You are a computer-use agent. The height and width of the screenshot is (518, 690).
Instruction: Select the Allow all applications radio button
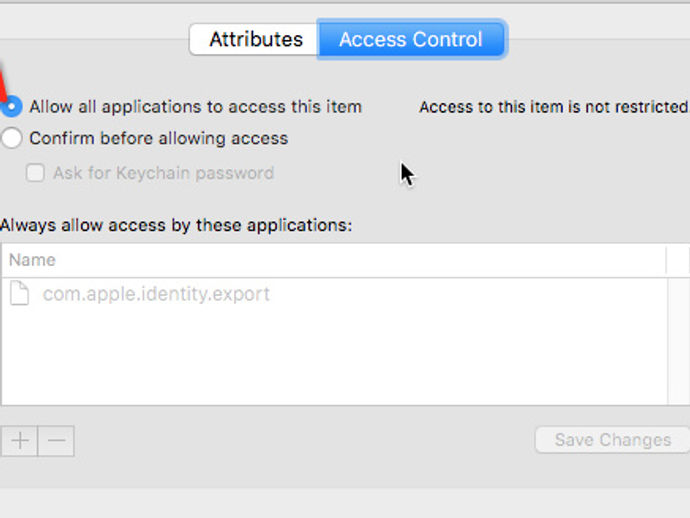coord(11,107)
